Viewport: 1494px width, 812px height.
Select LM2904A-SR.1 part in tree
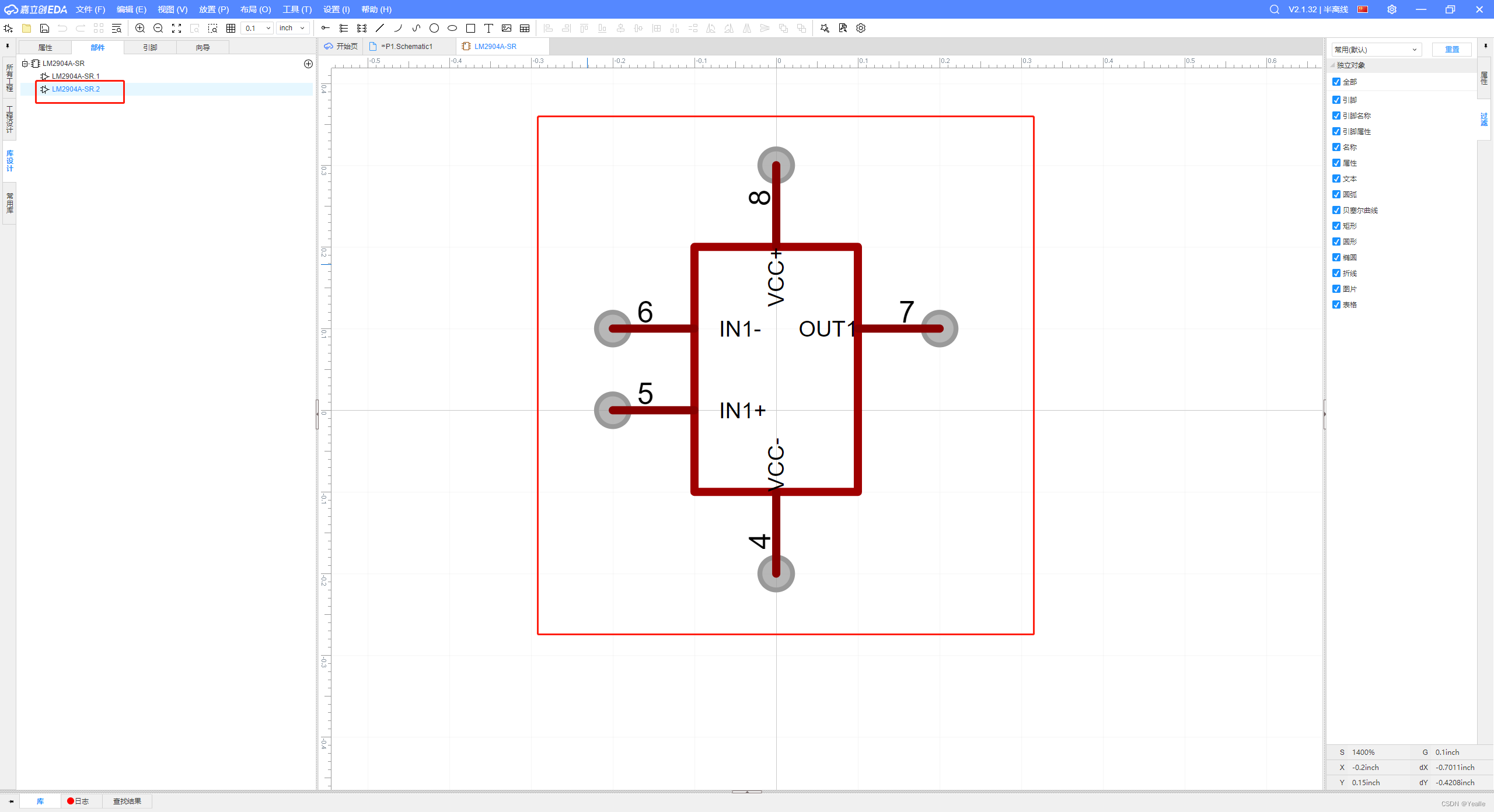[75, 76]
